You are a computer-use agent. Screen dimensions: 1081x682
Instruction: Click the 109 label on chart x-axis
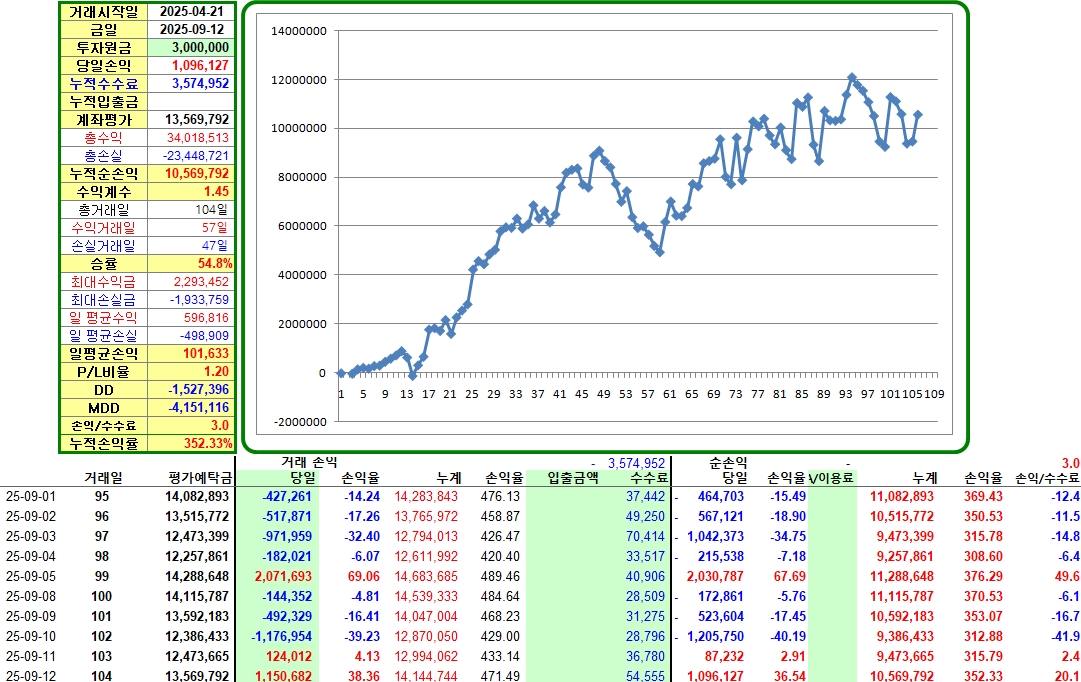coord(933,394)
